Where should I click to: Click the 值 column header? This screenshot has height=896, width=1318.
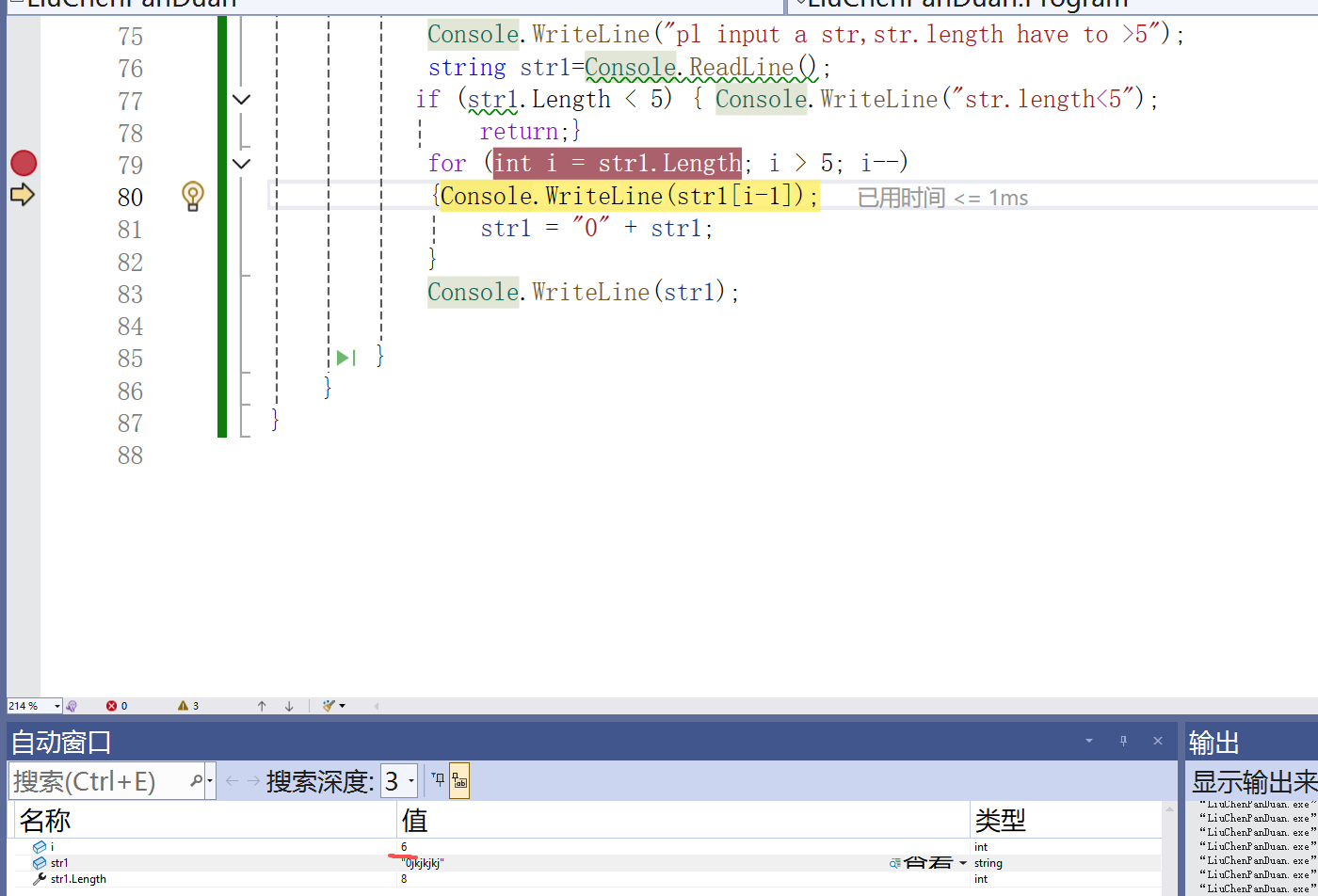(x=683, y=821)
